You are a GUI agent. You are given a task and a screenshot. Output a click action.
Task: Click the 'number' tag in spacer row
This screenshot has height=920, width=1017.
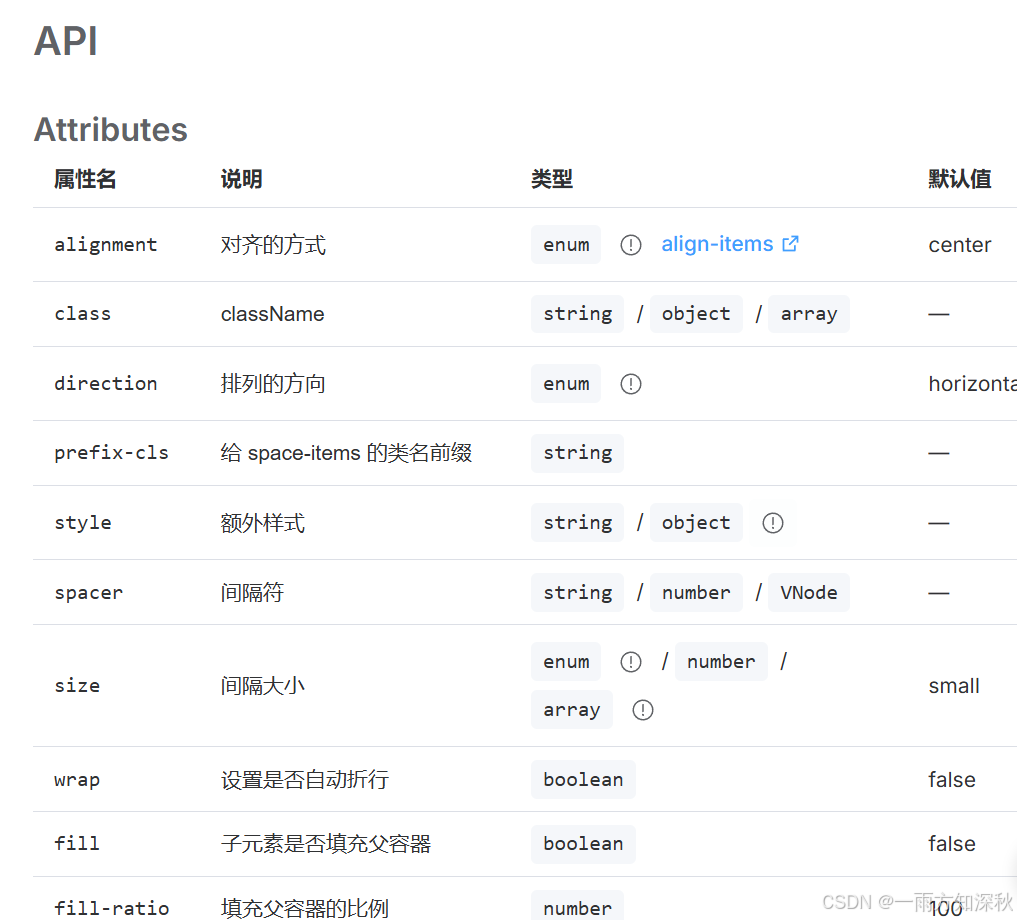tap(696, 592)
